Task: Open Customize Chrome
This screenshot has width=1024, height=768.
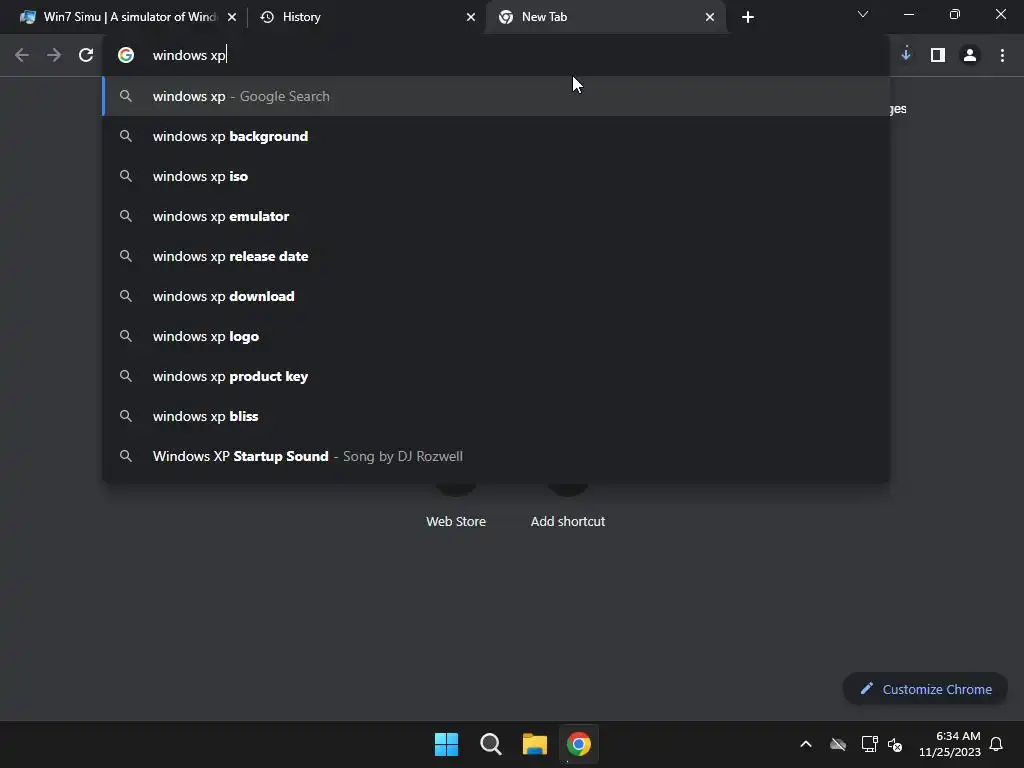Action: click(x=925, y=689)
